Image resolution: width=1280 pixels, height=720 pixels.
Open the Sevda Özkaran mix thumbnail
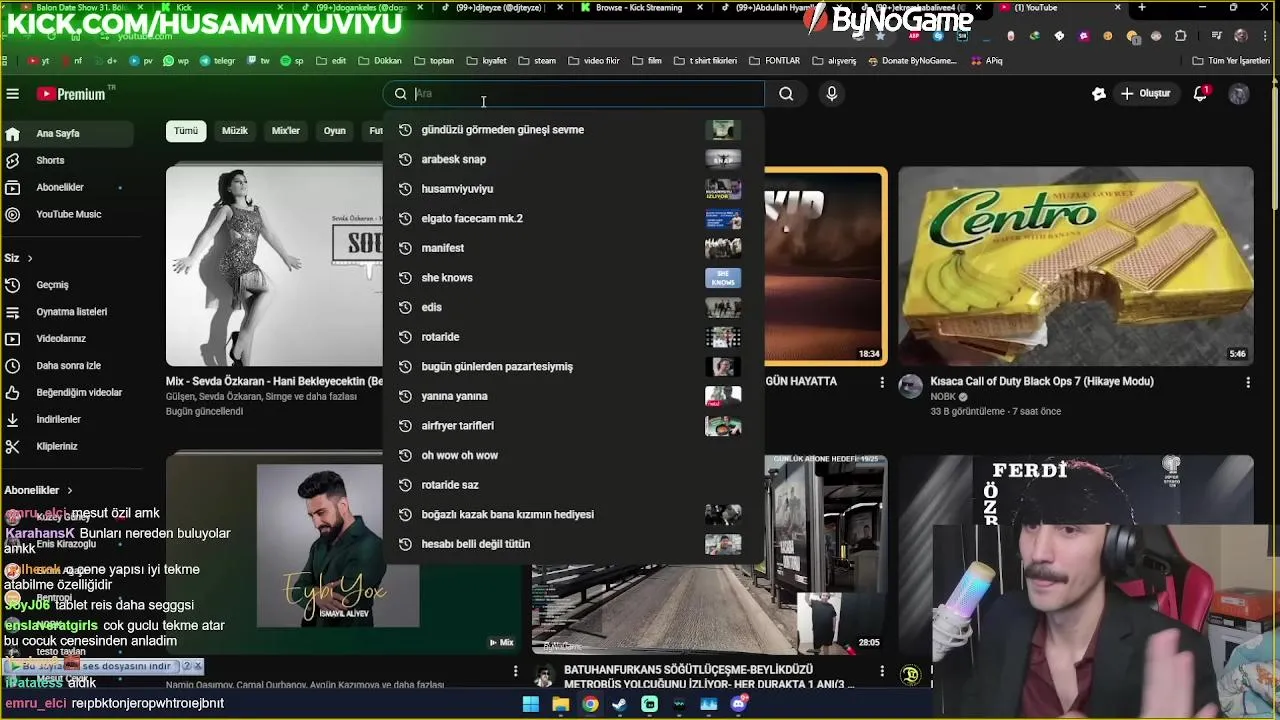click(x=274, y=266)
